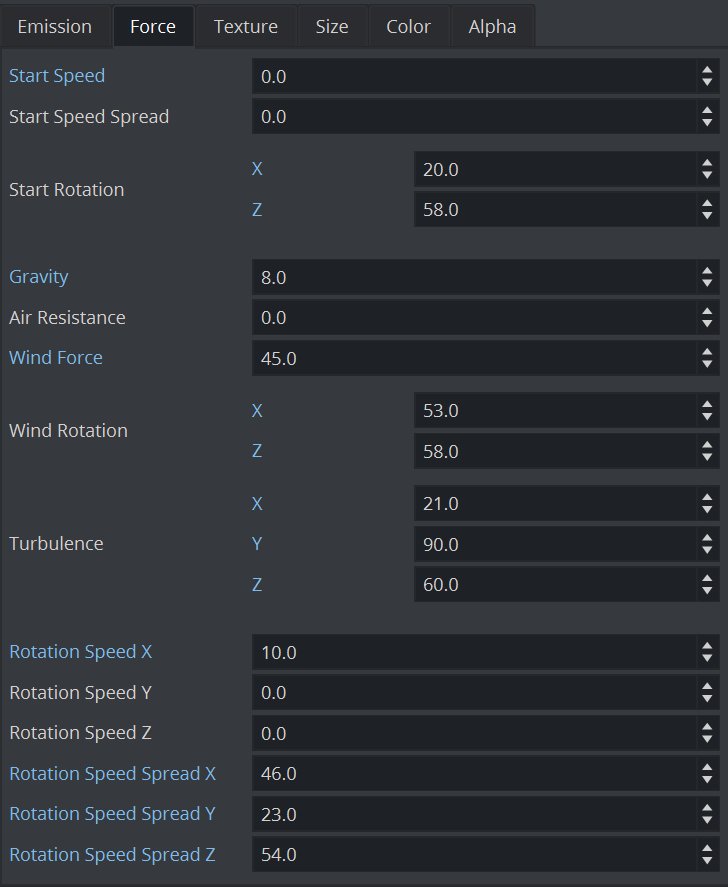
Task: Open the Texture tab
Action: (x=245, y=27)
